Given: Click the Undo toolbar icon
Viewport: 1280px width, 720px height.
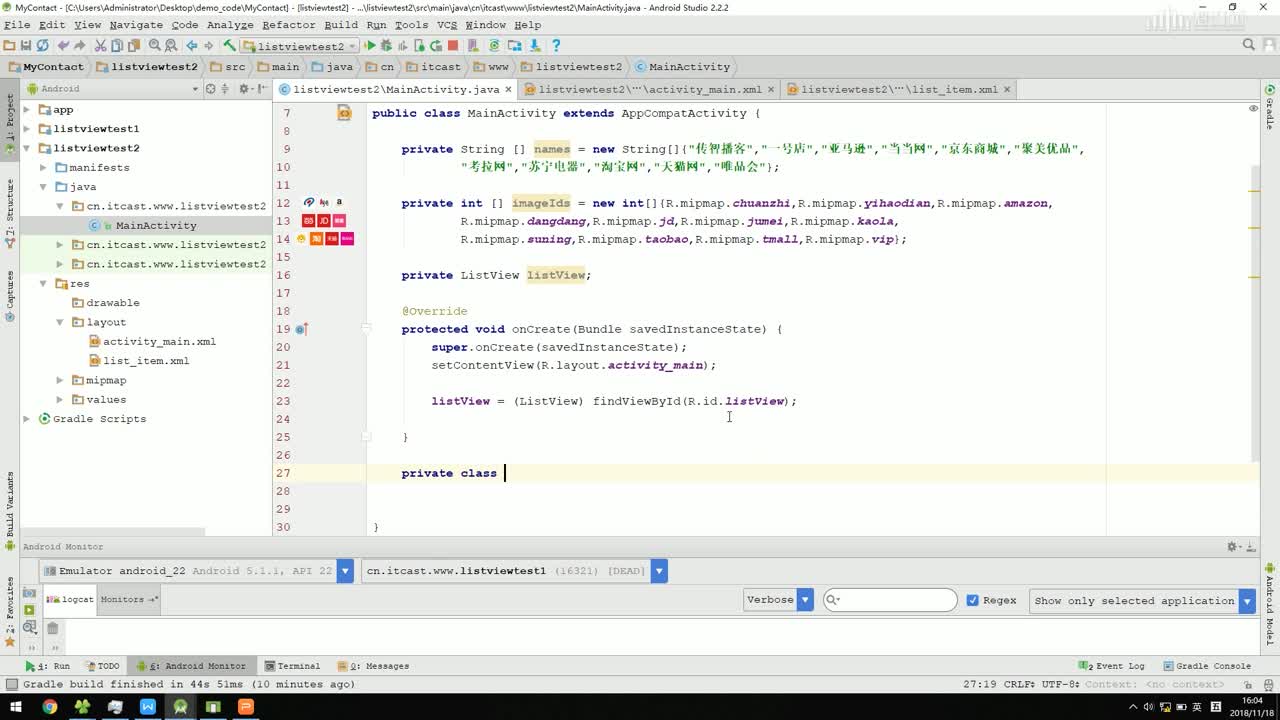Looking at the screenshot, I should (63, 46).
